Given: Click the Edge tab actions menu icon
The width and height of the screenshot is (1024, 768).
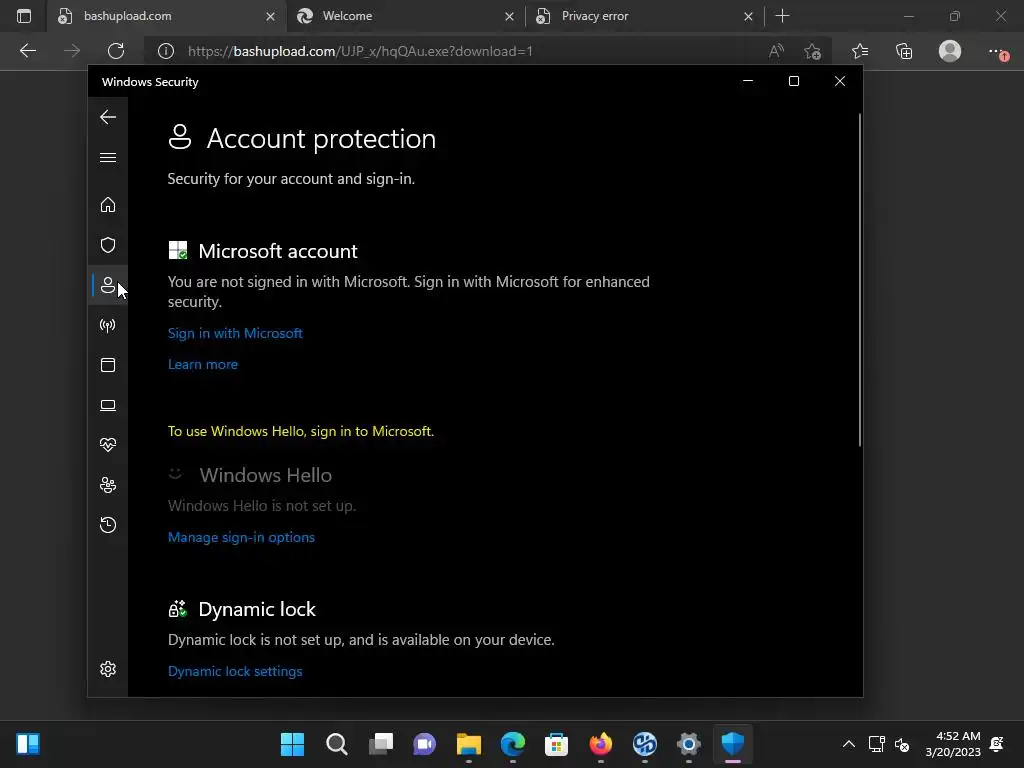Looking at the screenshot, I should [24, 16].
